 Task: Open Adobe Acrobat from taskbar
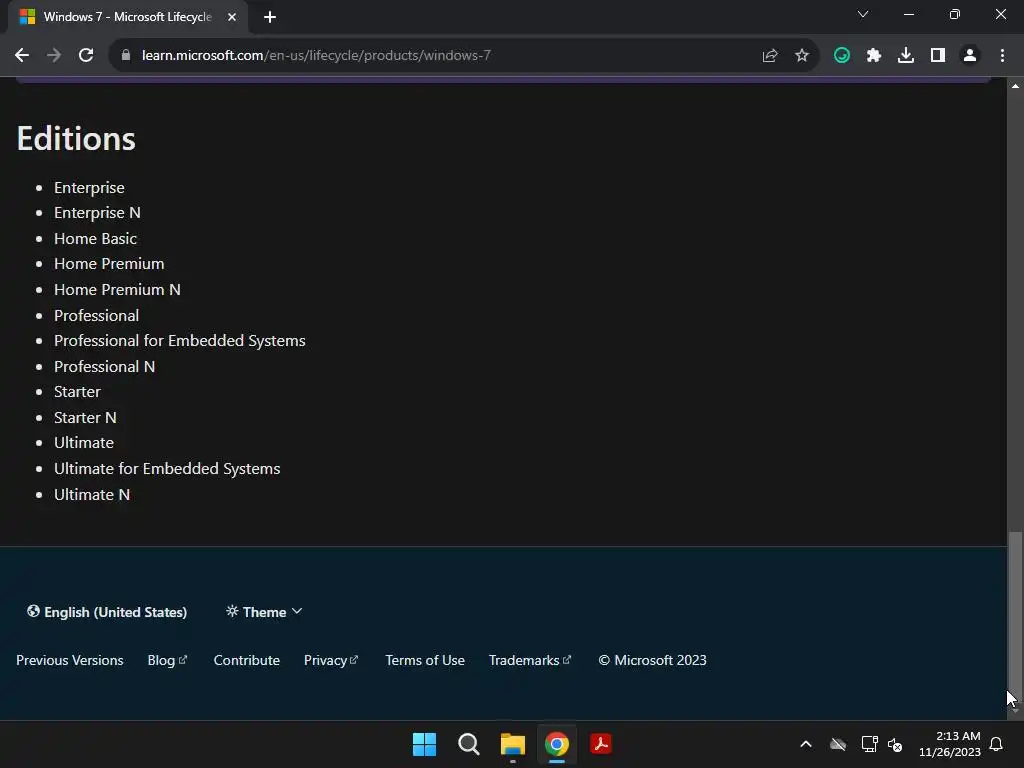pyautogui.click(x=601, y=744)
